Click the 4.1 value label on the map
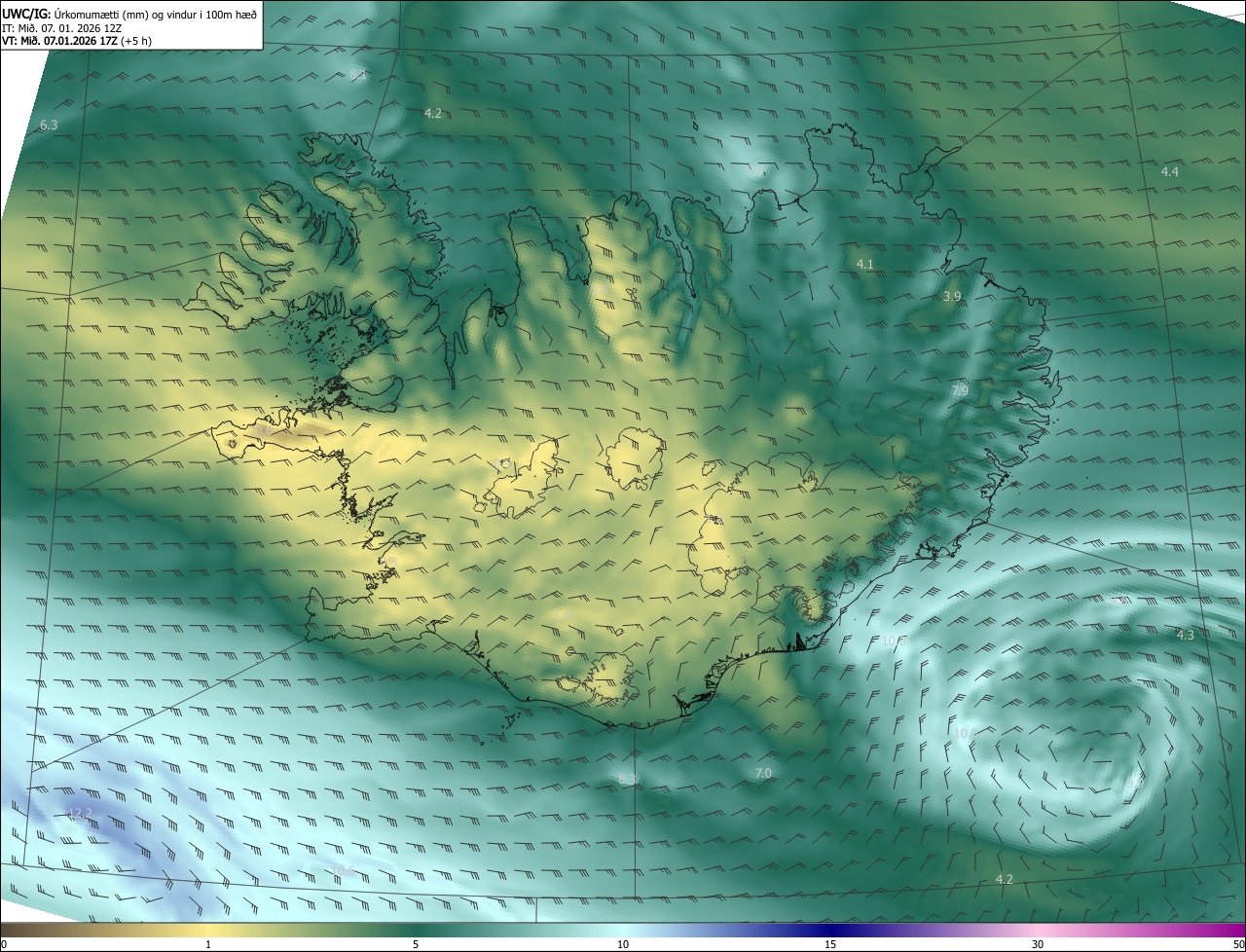This screenshot has width=1246, height=952. 865,265
